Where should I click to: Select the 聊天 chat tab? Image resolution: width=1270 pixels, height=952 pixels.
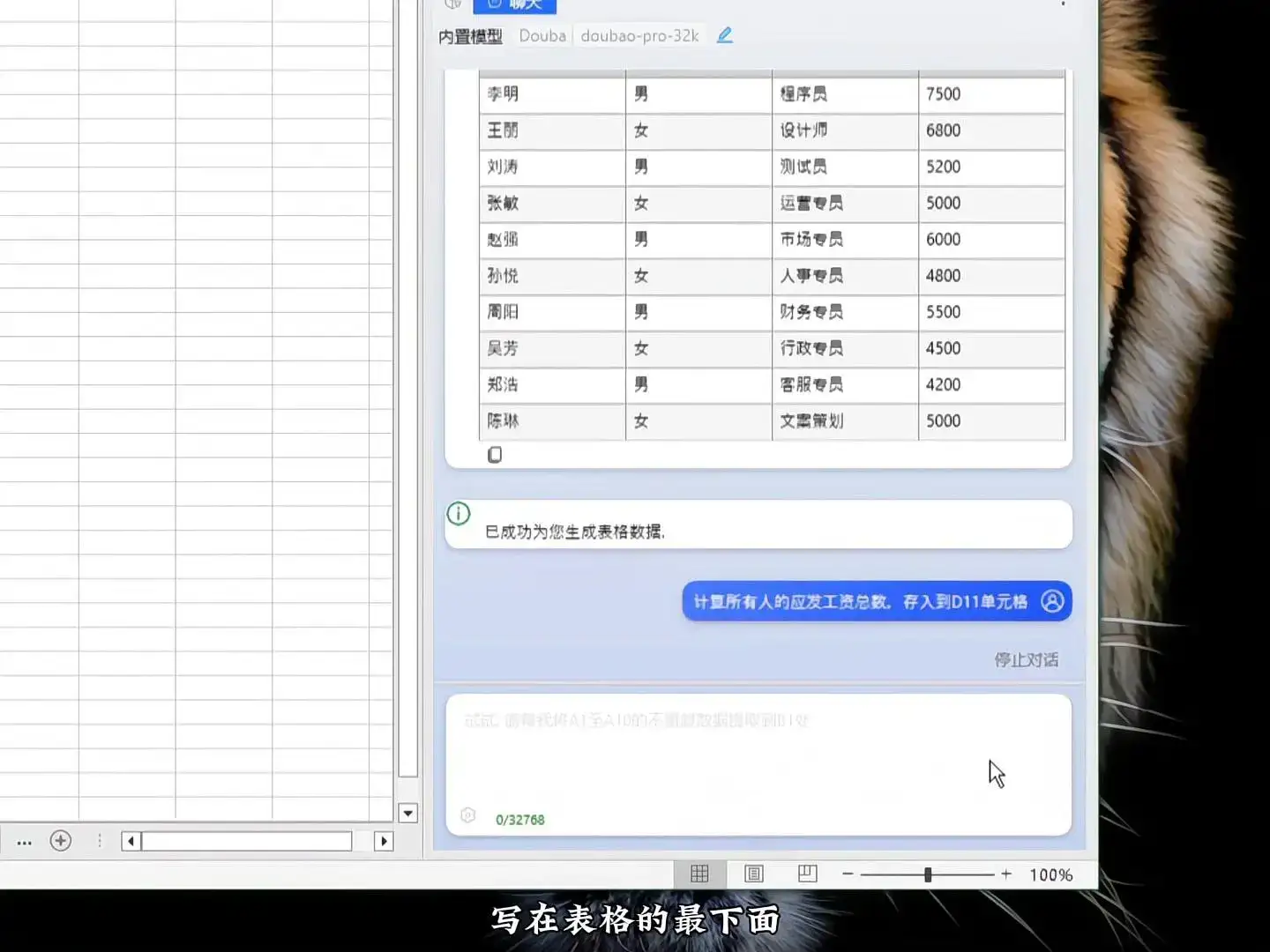click(x=517, y=4)
